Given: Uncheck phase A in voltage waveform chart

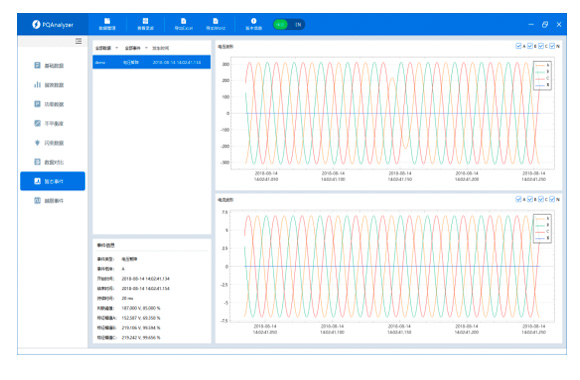Looking at the screenshot, I should pos(518,46).
